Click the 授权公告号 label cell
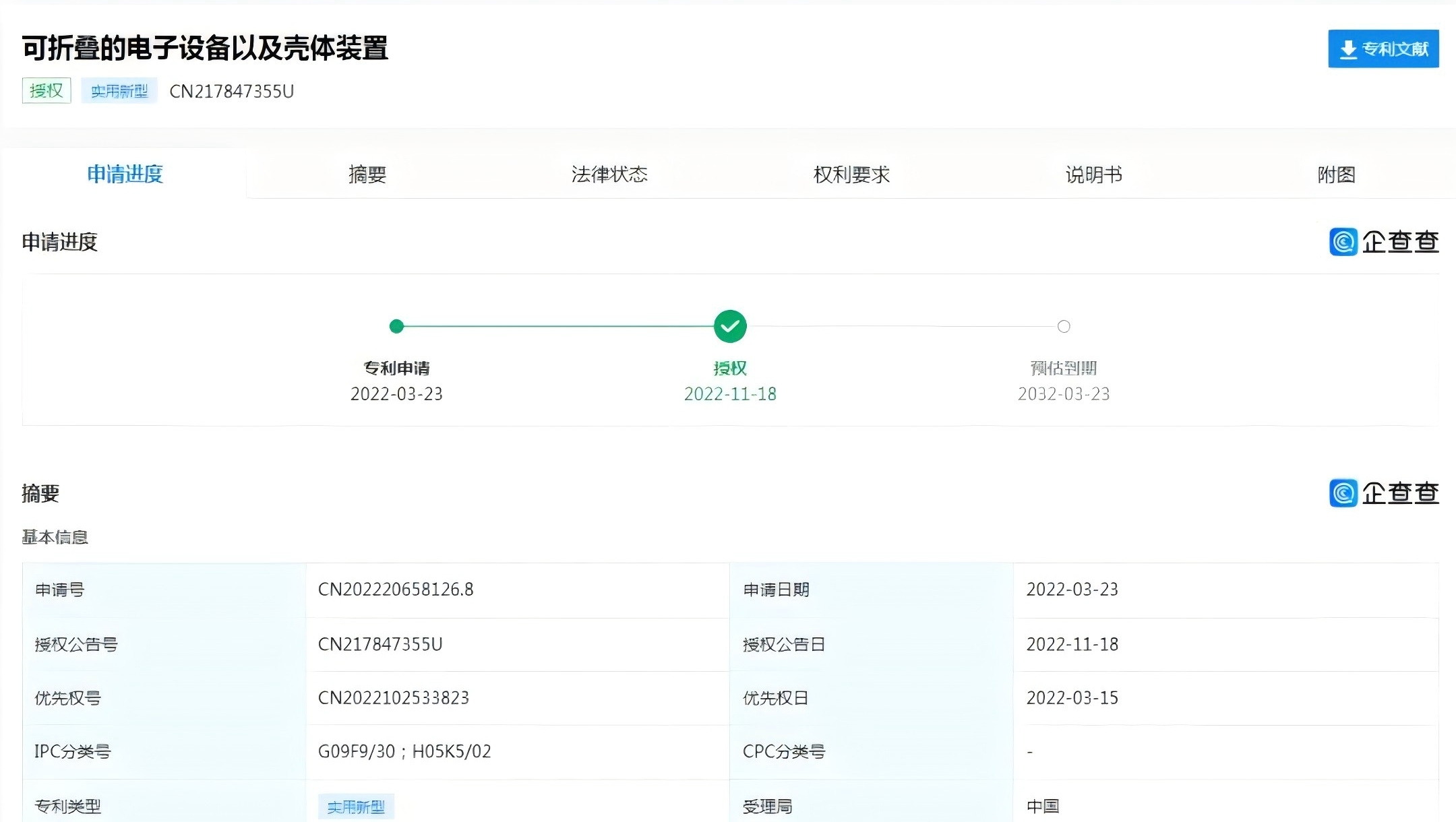 [164, 645]
